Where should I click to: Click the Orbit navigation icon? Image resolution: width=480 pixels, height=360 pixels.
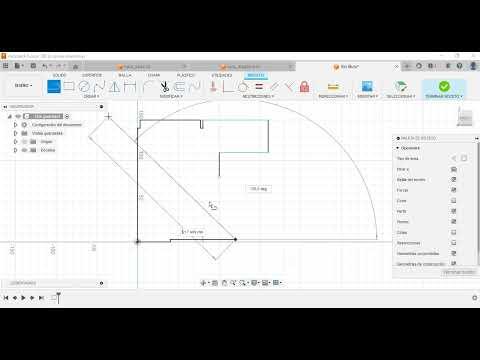click(x=203, y=283)
